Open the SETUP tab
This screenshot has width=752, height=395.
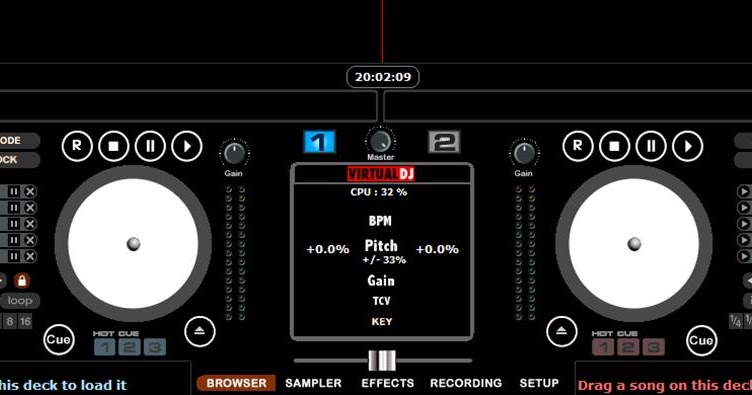(x=539, y=383)
